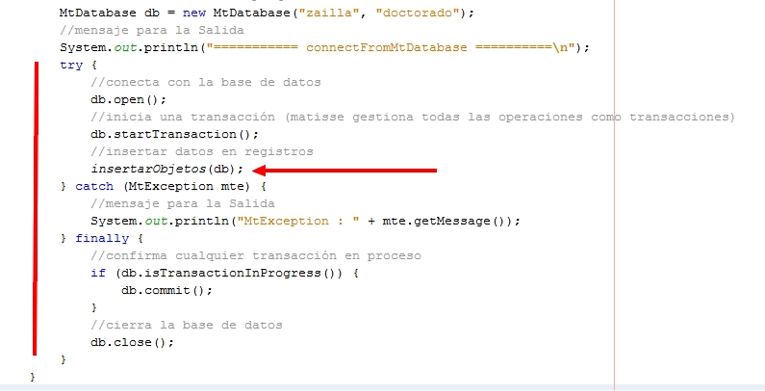
Task: Click the comment '//cierra la base de datos'
Action: (x=186, y=325)
